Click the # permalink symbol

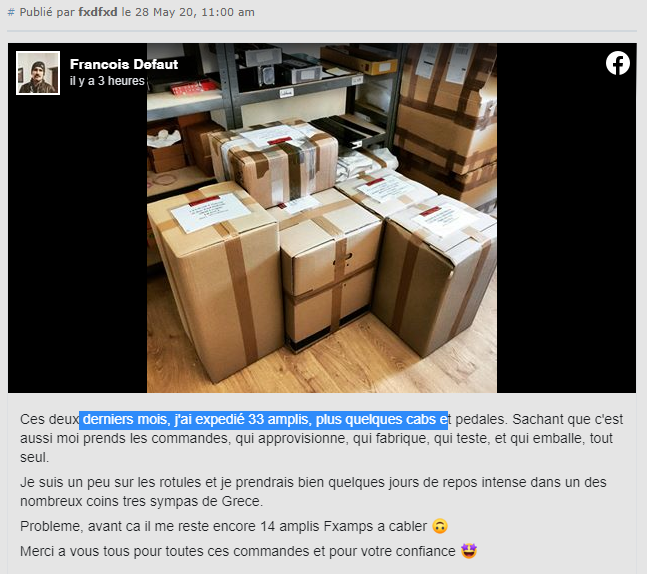point(11,12)
